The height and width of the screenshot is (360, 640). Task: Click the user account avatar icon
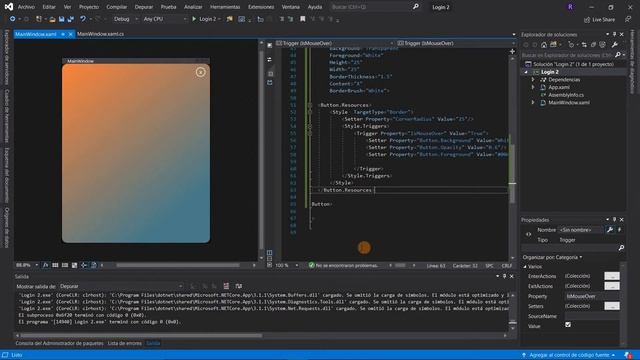pyautogui.click(x=570, y=7)
